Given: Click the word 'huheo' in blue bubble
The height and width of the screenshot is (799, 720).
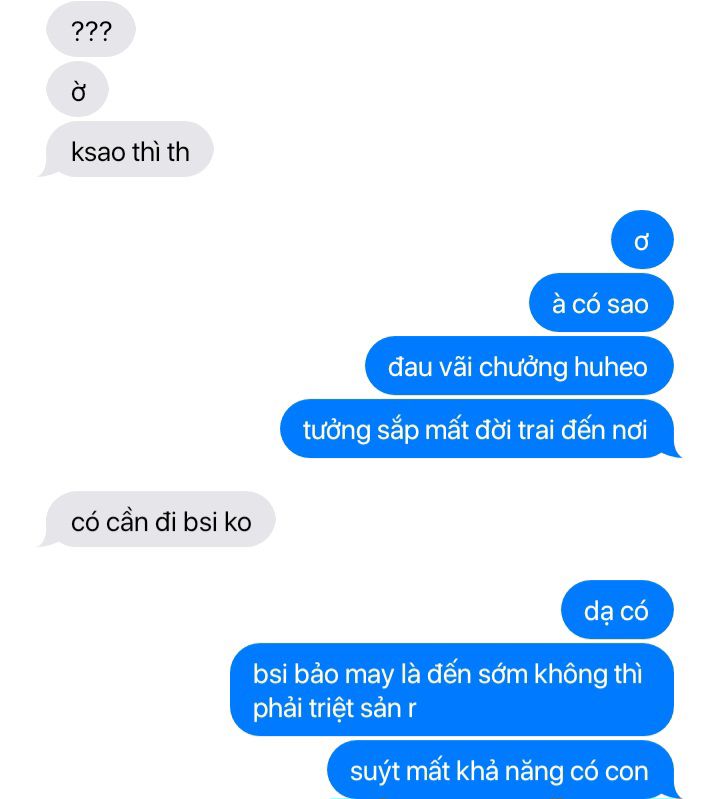Looking at the screenshot, I should coord(610,367).
